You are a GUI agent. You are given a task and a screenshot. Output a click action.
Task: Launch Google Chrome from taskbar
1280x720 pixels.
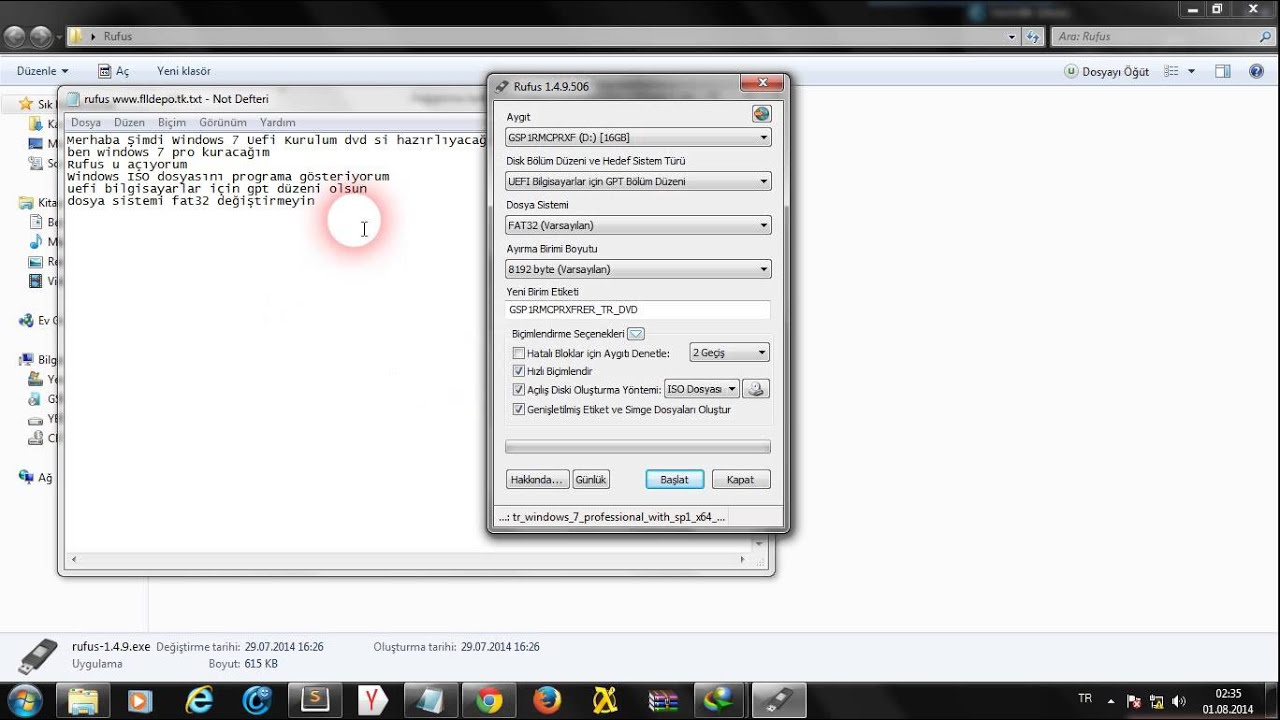click(x=488, y=700)
